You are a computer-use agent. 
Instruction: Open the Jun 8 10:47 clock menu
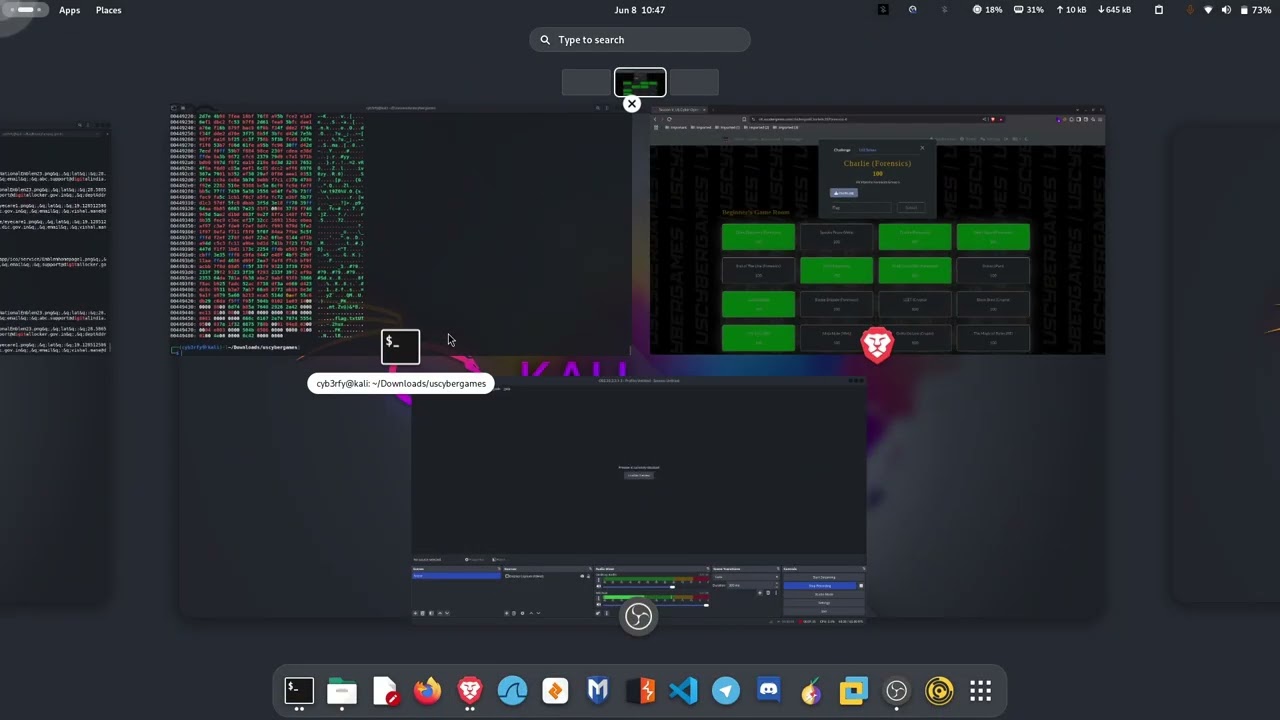(640, 10)
